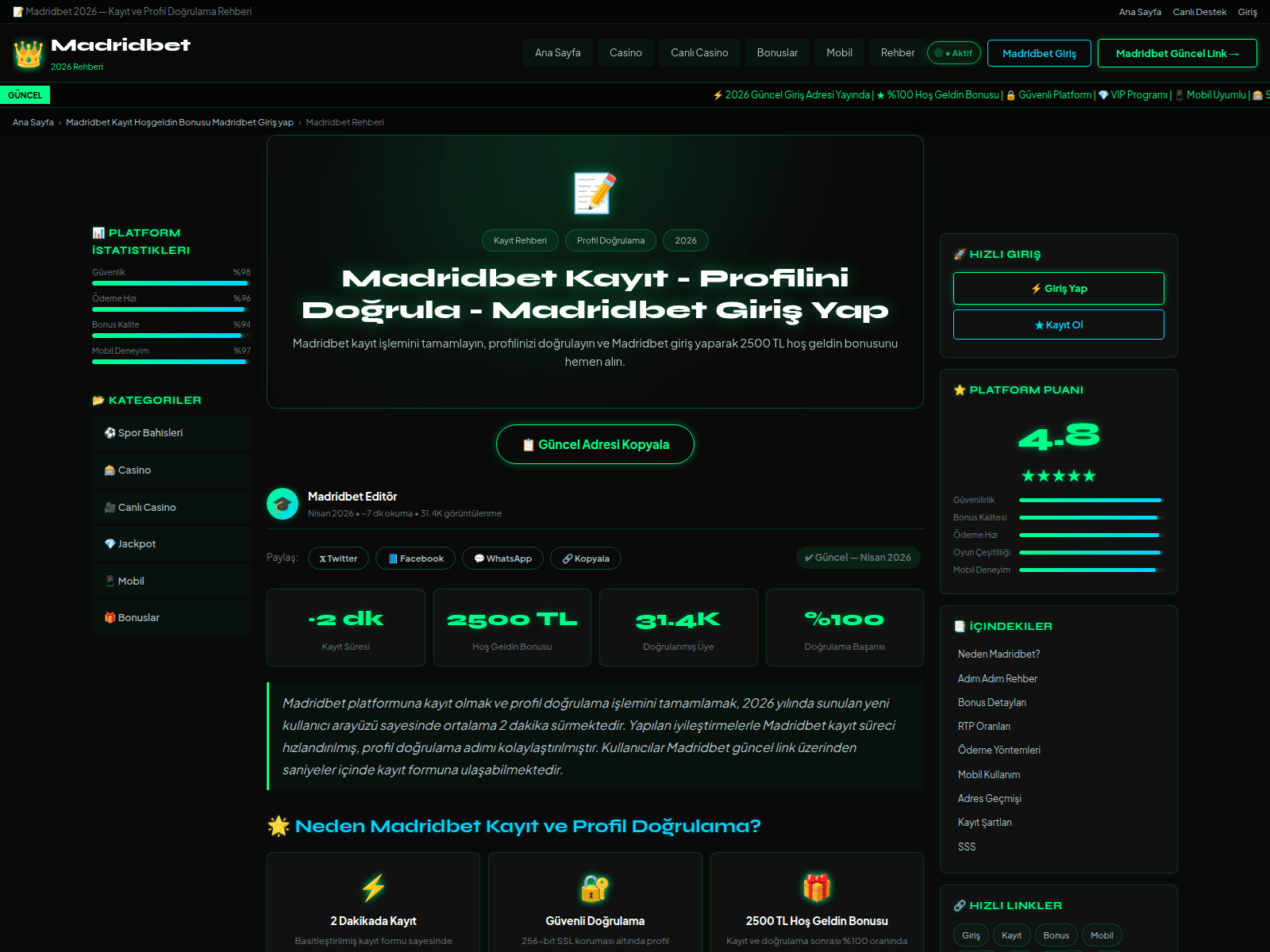The width and height of the screenshot is (1270, 952).
Task: Jump to Bonus Detayları section
Action: pyautogui.click(x=991, y=702)
